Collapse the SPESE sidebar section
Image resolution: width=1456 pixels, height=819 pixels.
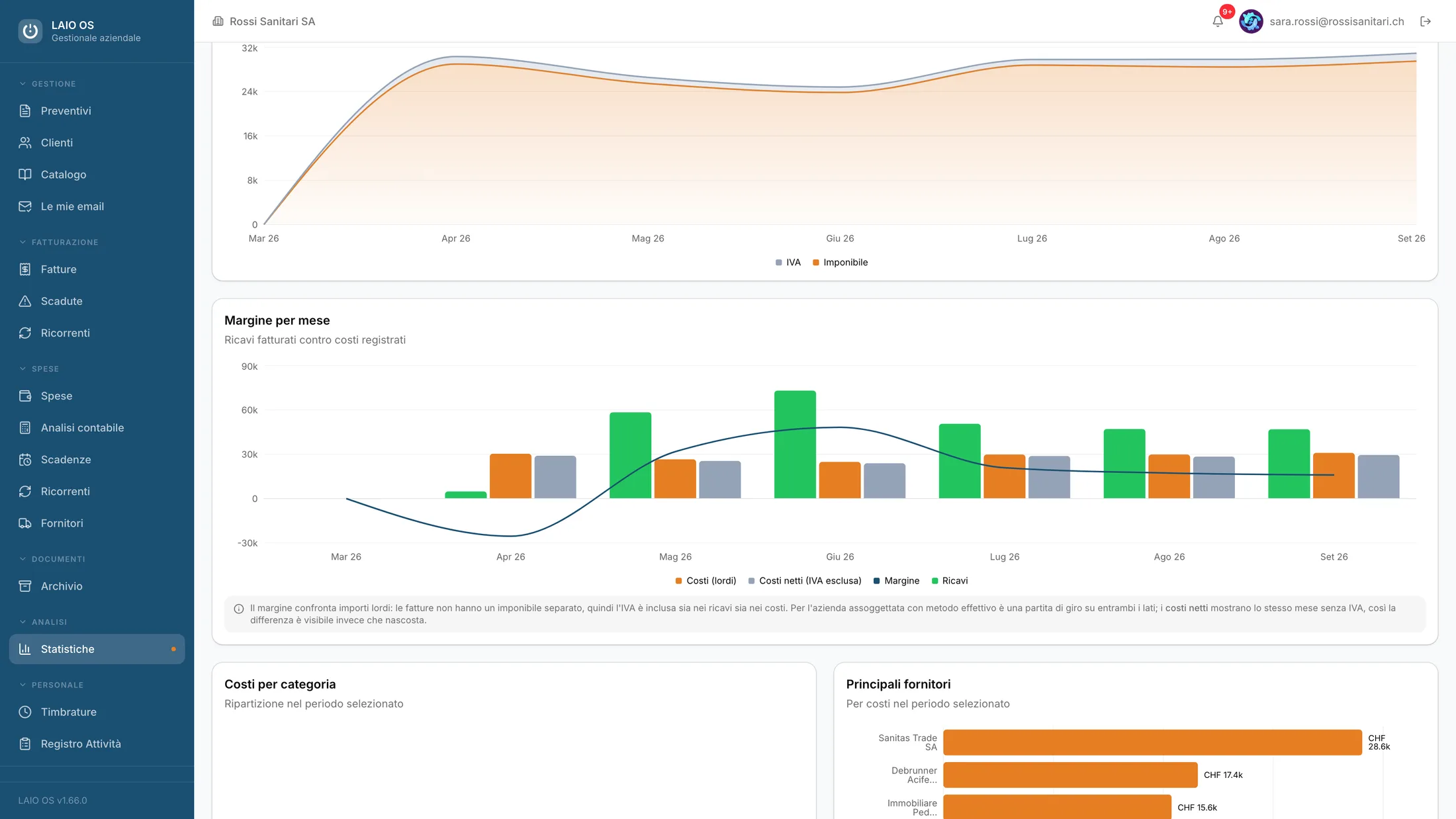39,368
